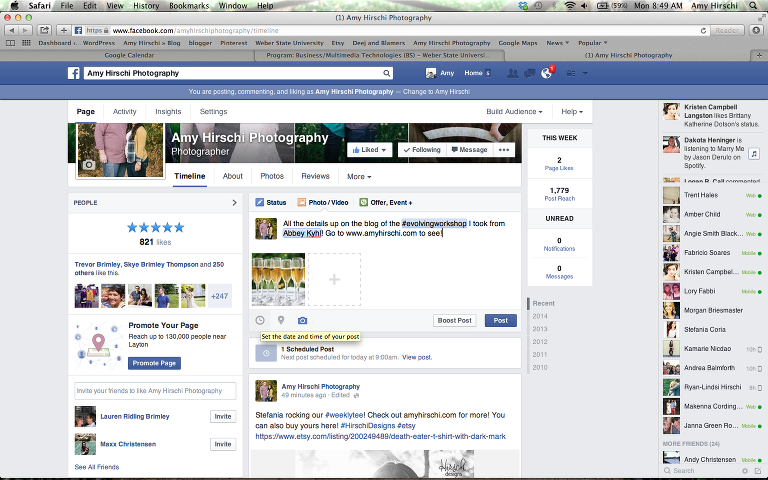
Task: Jump to 2013 in the timeline navigator
Action: [540, 329]
